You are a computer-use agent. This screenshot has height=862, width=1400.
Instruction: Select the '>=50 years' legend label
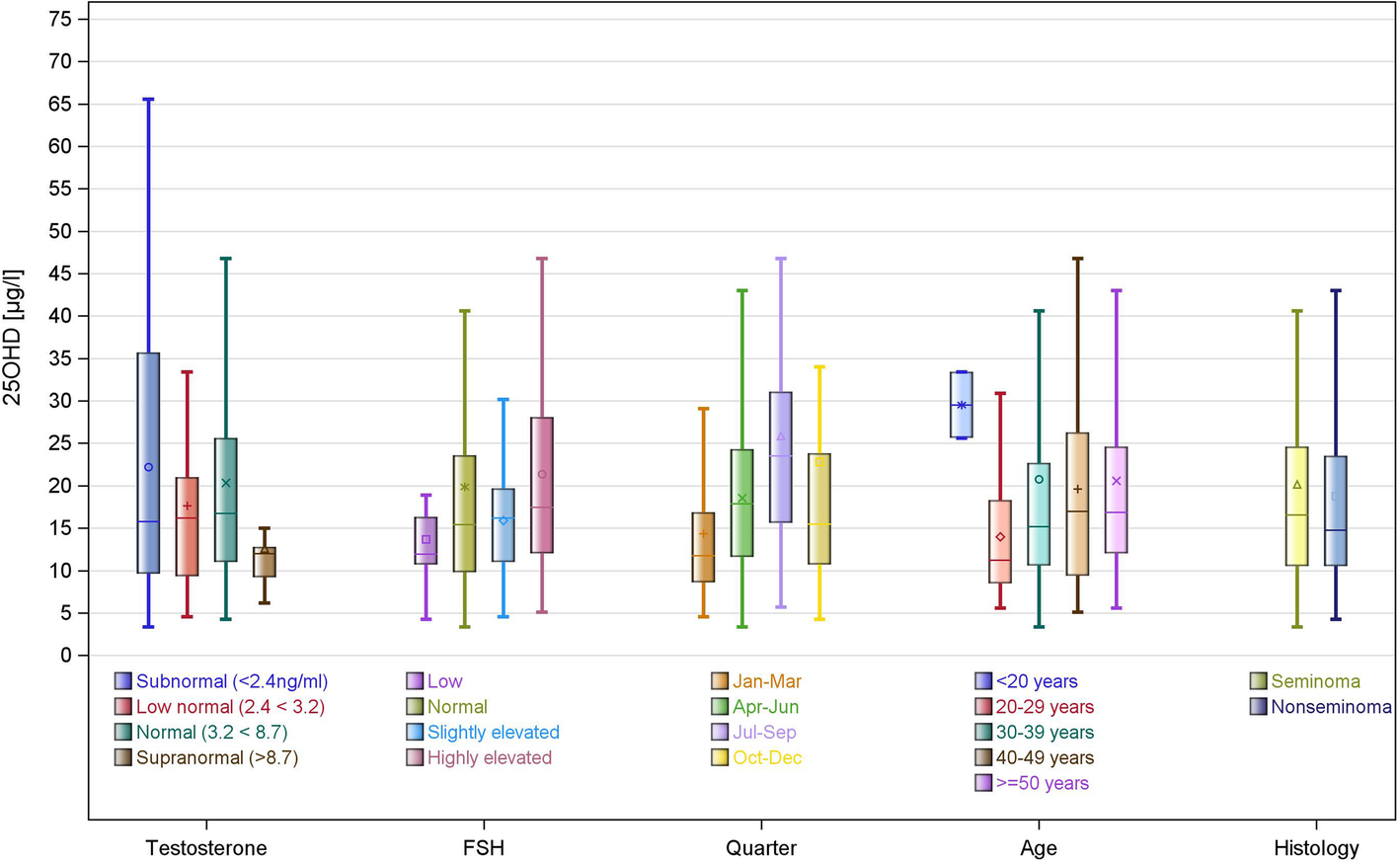click(x=1043, y=783)
